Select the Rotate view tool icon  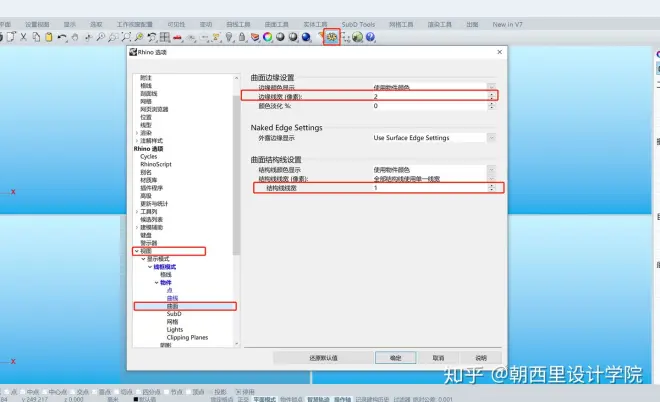click(x=88, y=37)
